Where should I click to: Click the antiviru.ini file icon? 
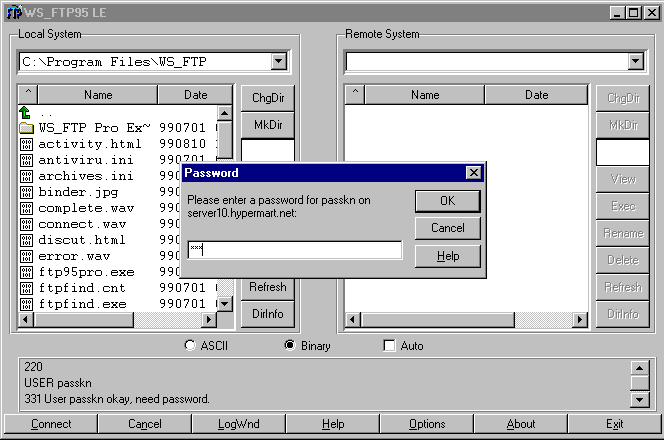26,161
